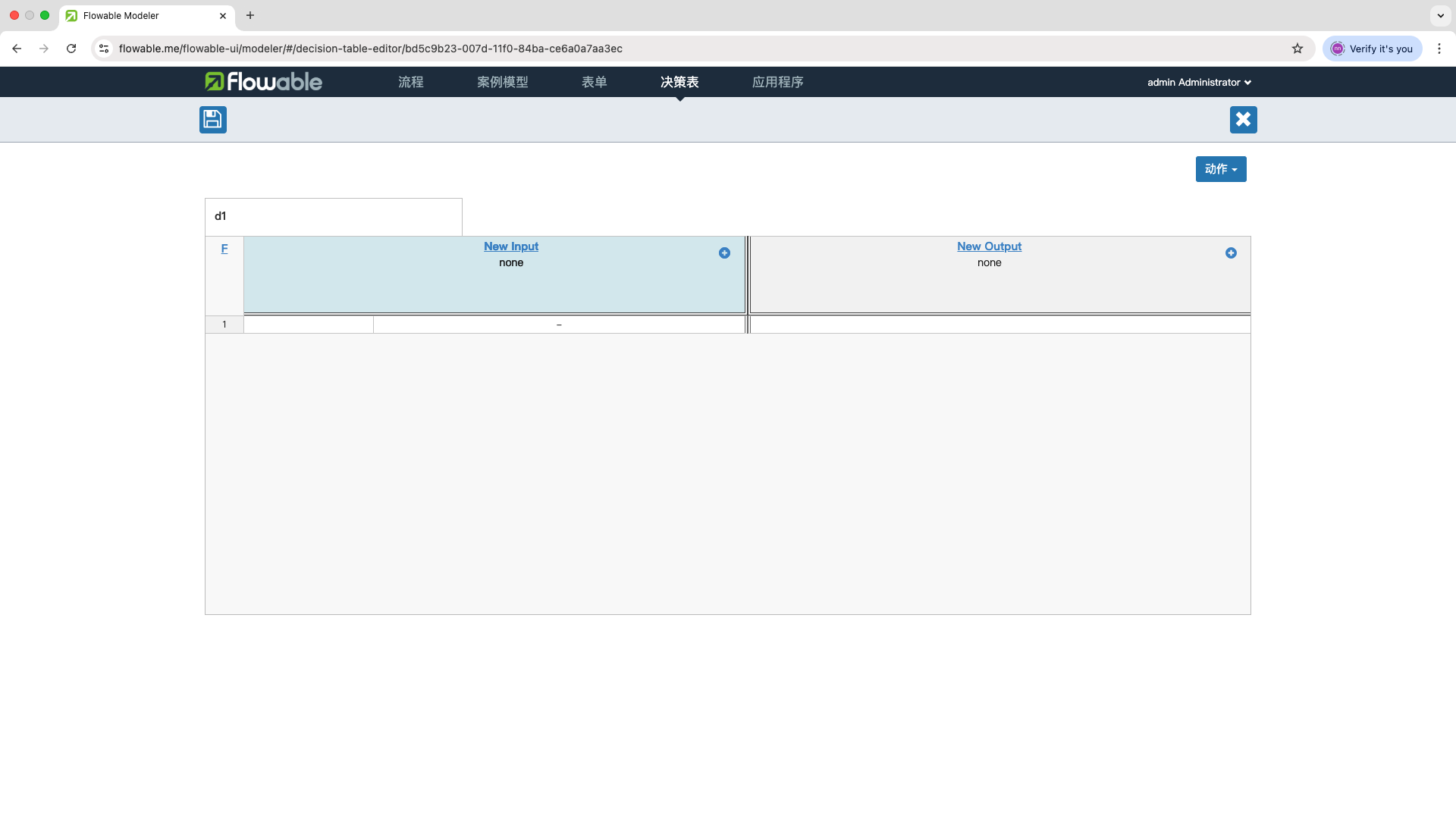
Task: Add new input column with the plus icon
Action: point(724,253)
